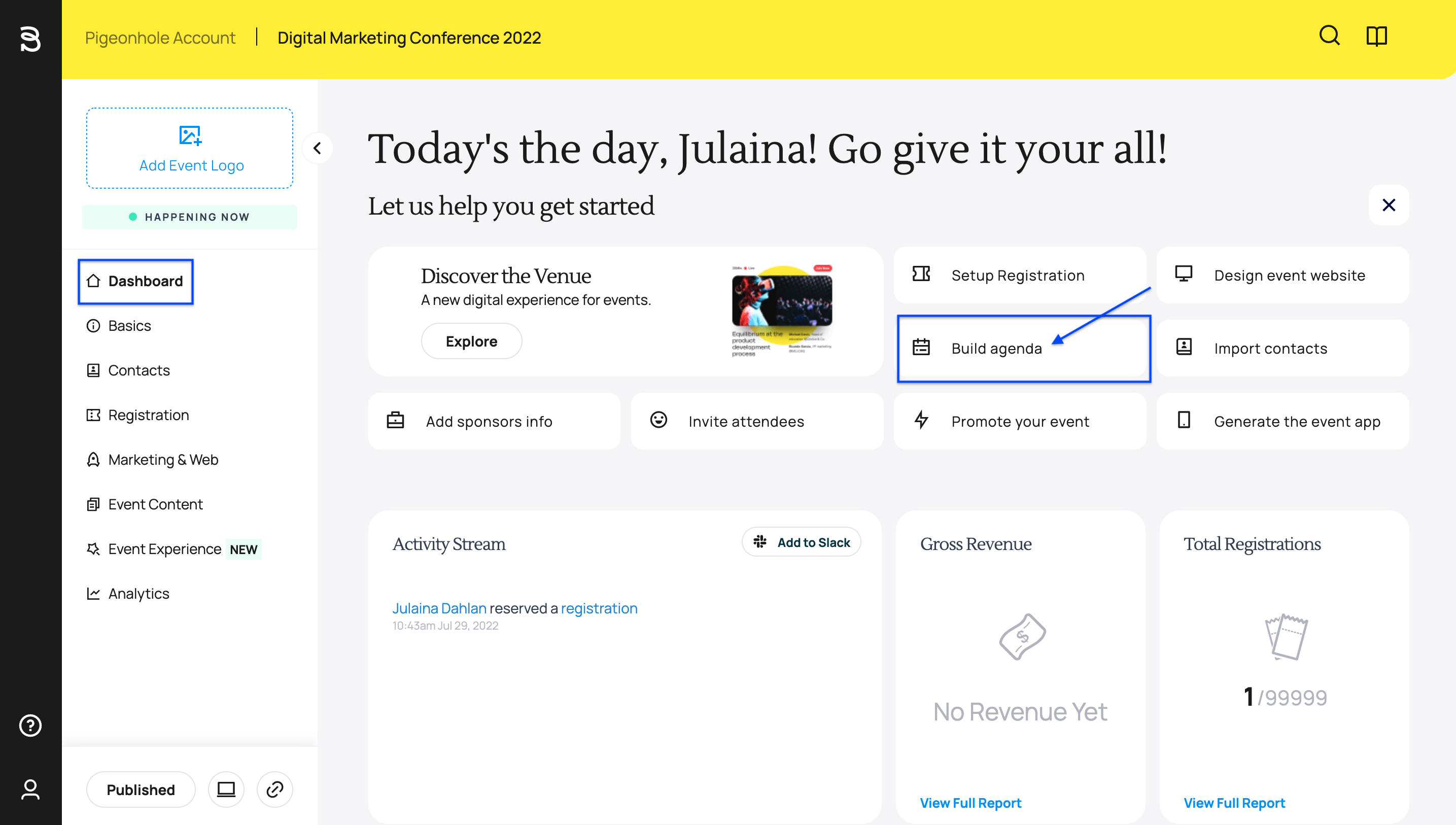
Task: Open Registration in sidebar menu
Action: click(x=149, y=416)
